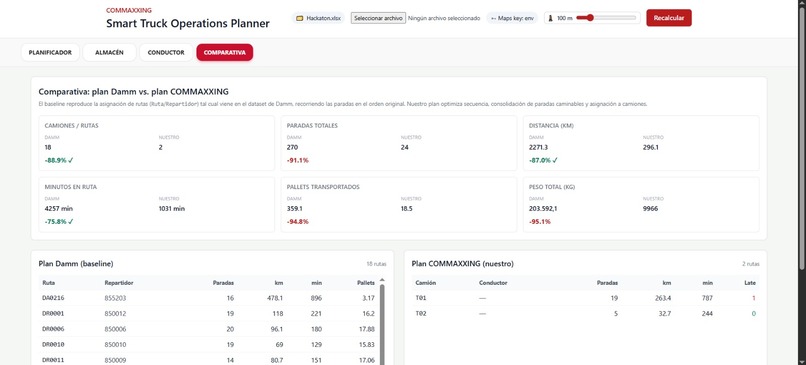Click the Recalcular button
The image size is (806, 365).
pyautogui.click(x=669, y=18)
